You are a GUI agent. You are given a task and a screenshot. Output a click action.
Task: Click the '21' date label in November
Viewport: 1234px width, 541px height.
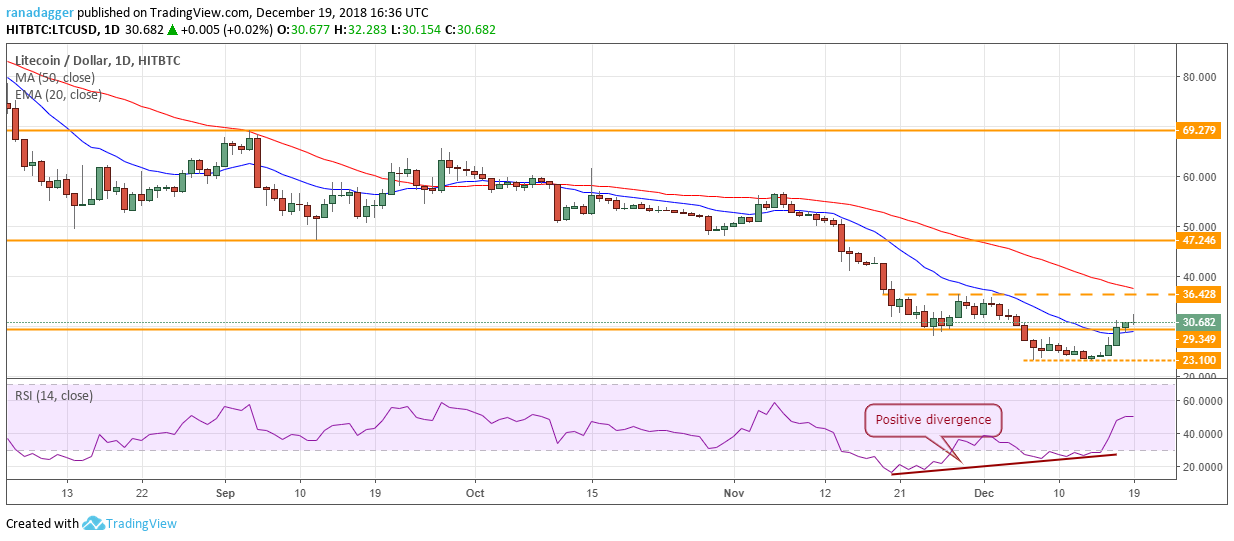[x=900, y=493]
